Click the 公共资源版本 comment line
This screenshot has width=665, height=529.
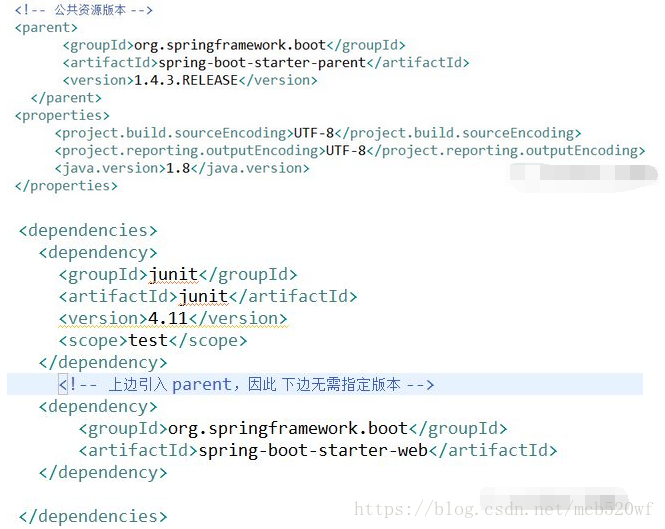(84, 10)
